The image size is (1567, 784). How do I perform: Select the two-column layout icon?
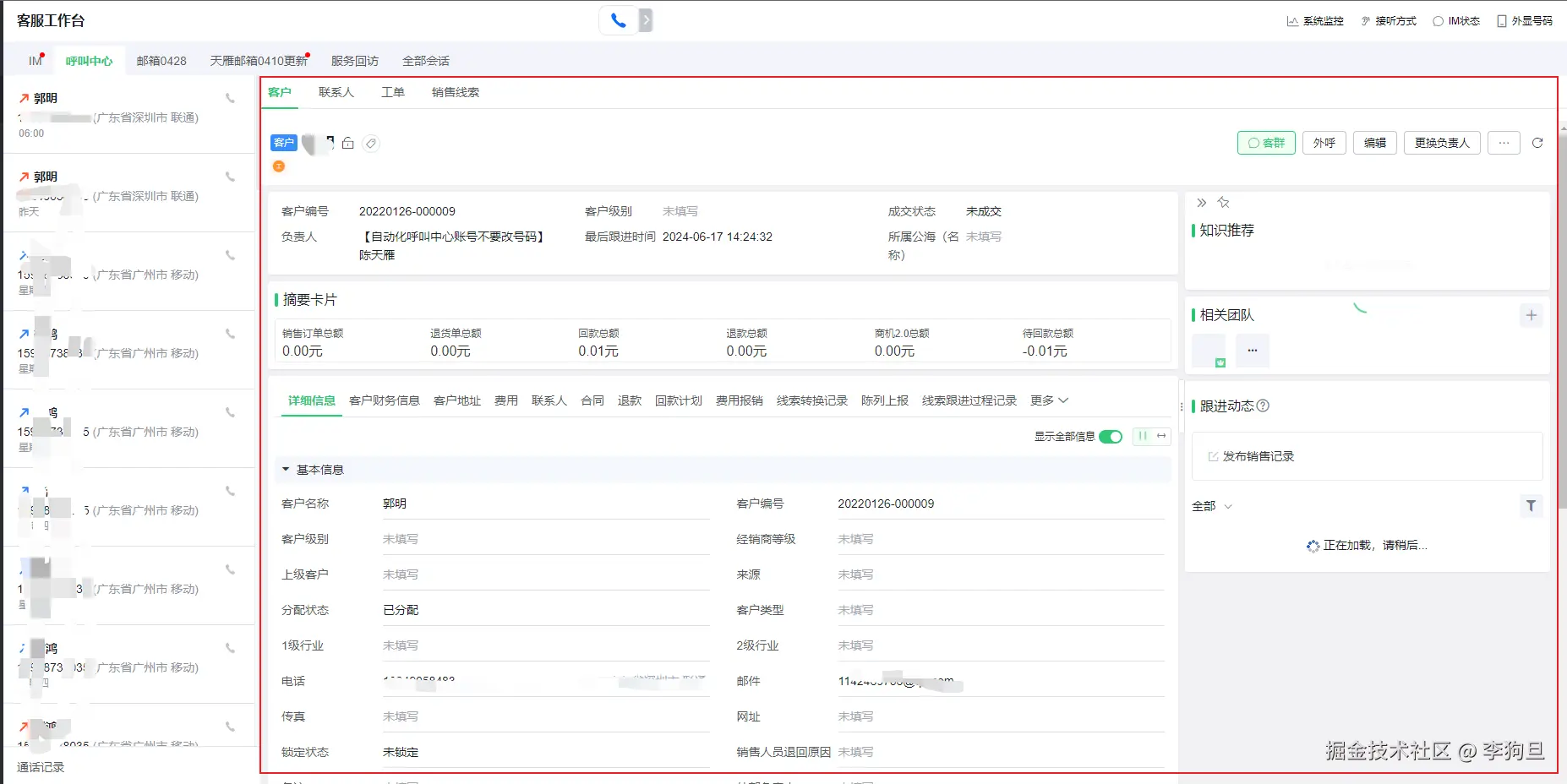point(1143,436)
